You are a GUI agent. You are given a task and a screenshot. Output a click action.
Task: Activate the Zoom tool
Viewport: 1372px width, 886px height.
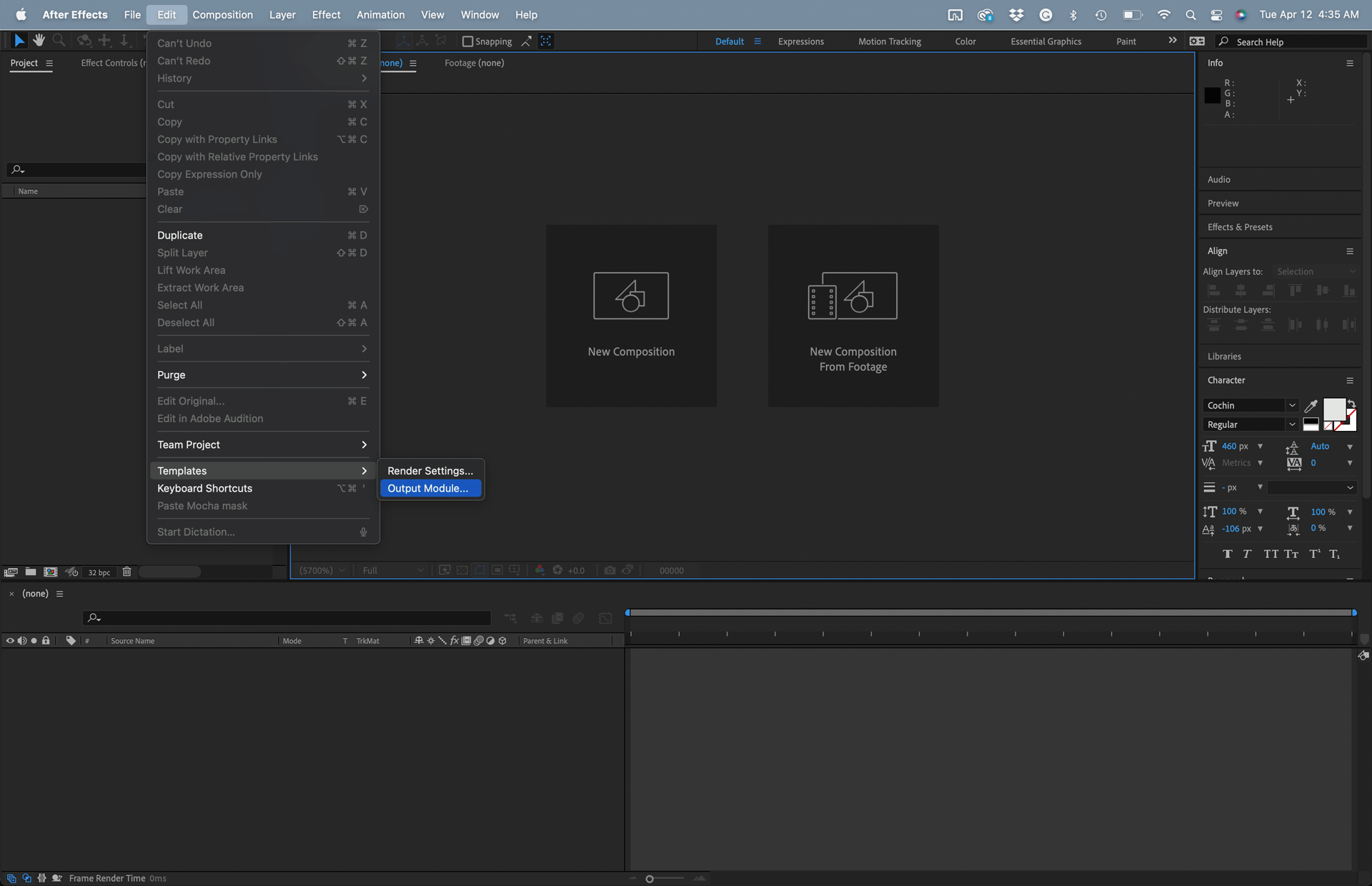[x=59, y=40]
